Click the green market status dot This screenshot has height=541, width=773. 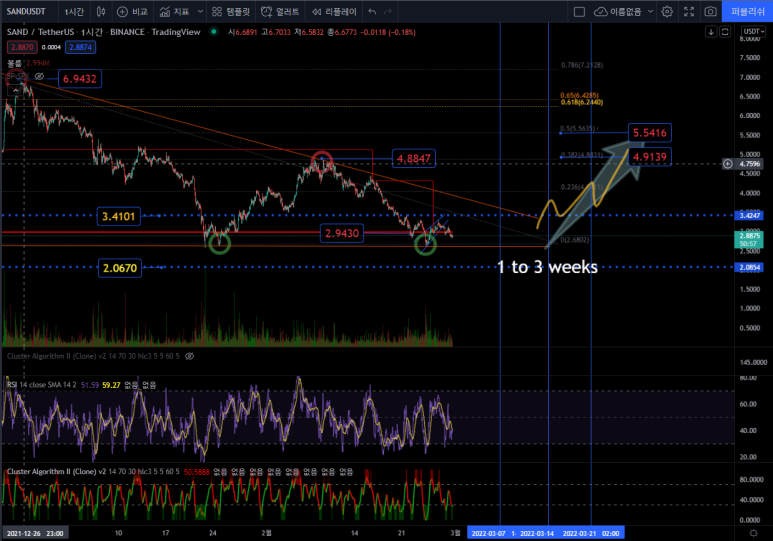[x=213, y=32]
